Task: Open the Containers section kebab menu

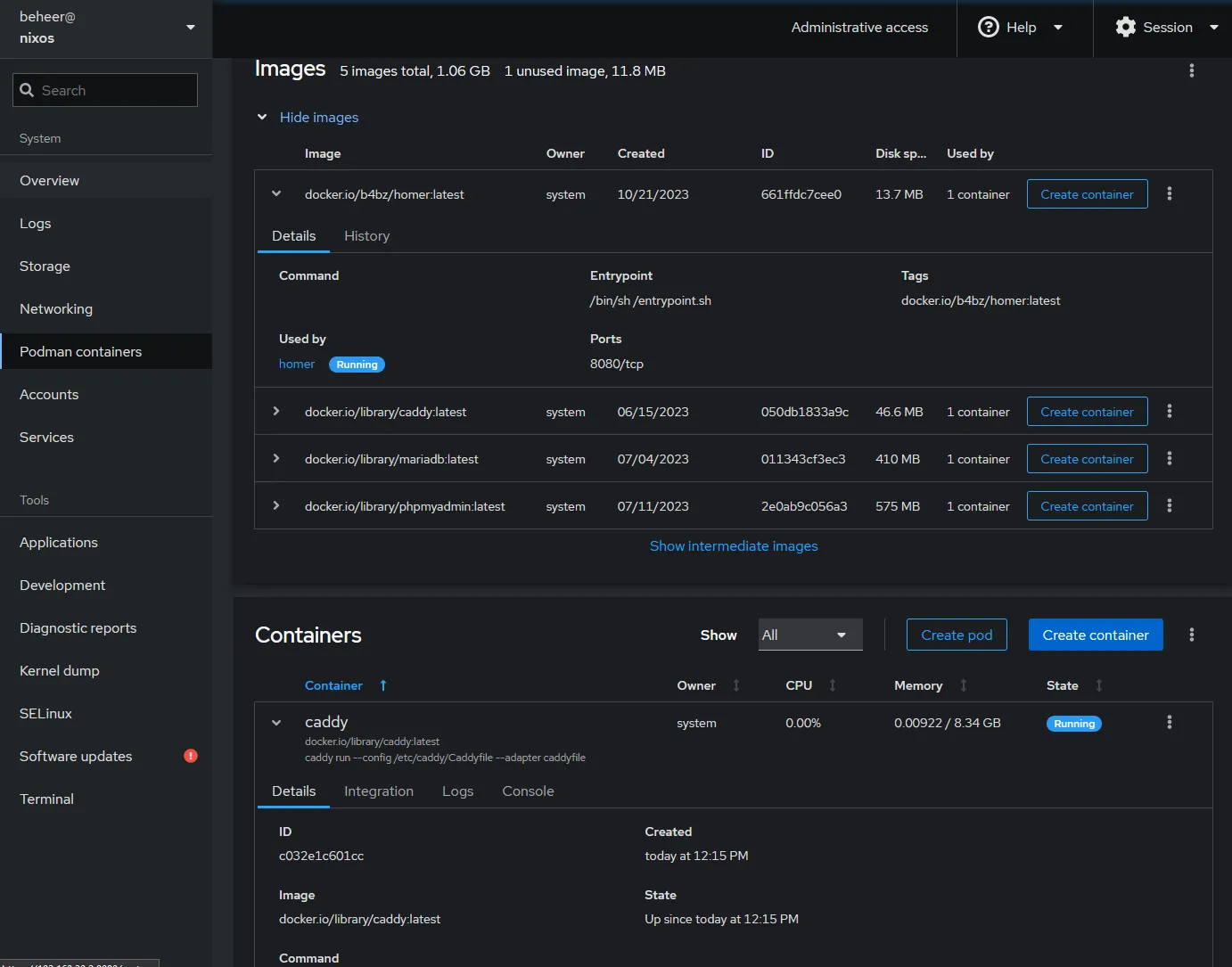Action: coord(1191,635)
